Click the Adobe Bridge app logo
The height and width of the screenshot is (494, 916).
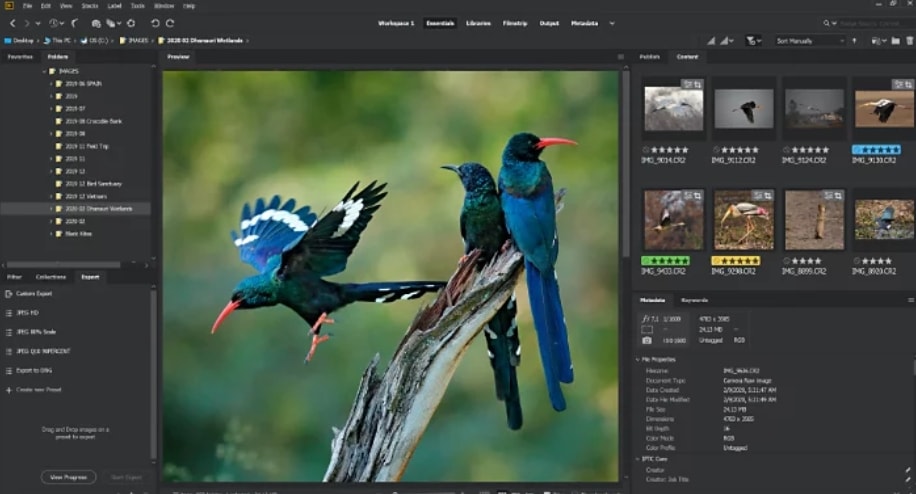click(9, 6)
